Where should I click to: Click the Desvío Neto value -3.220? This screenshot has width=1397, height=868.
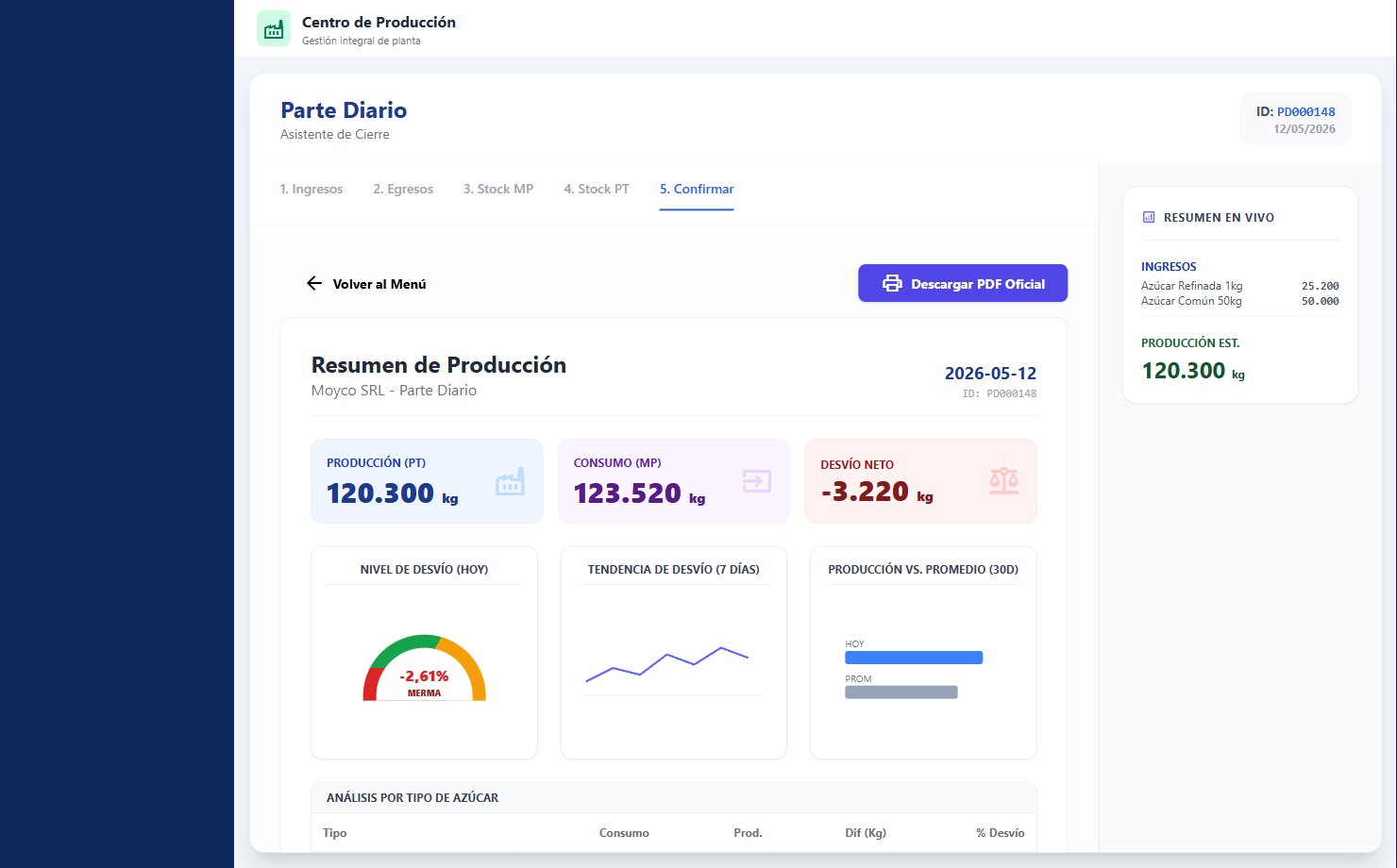click(x=865, y=492)
